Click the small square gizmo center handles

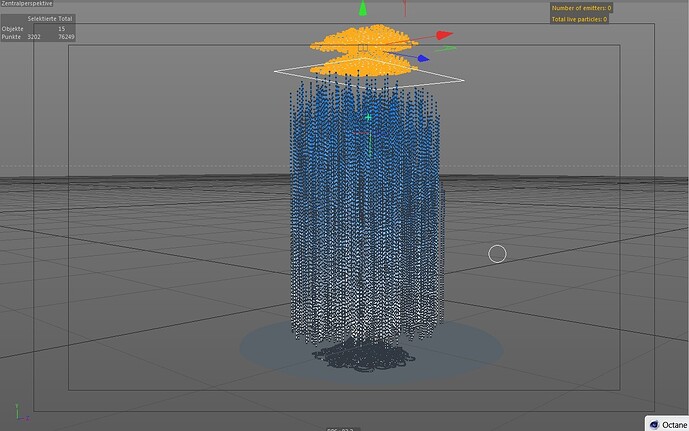pyautogui.click(x=363, y=47)
